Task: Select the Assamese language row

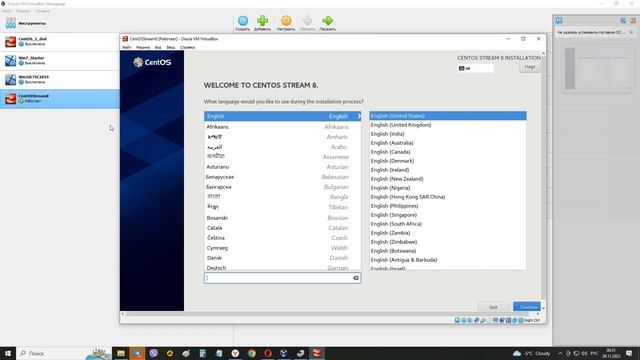Action: coord(282,157)
